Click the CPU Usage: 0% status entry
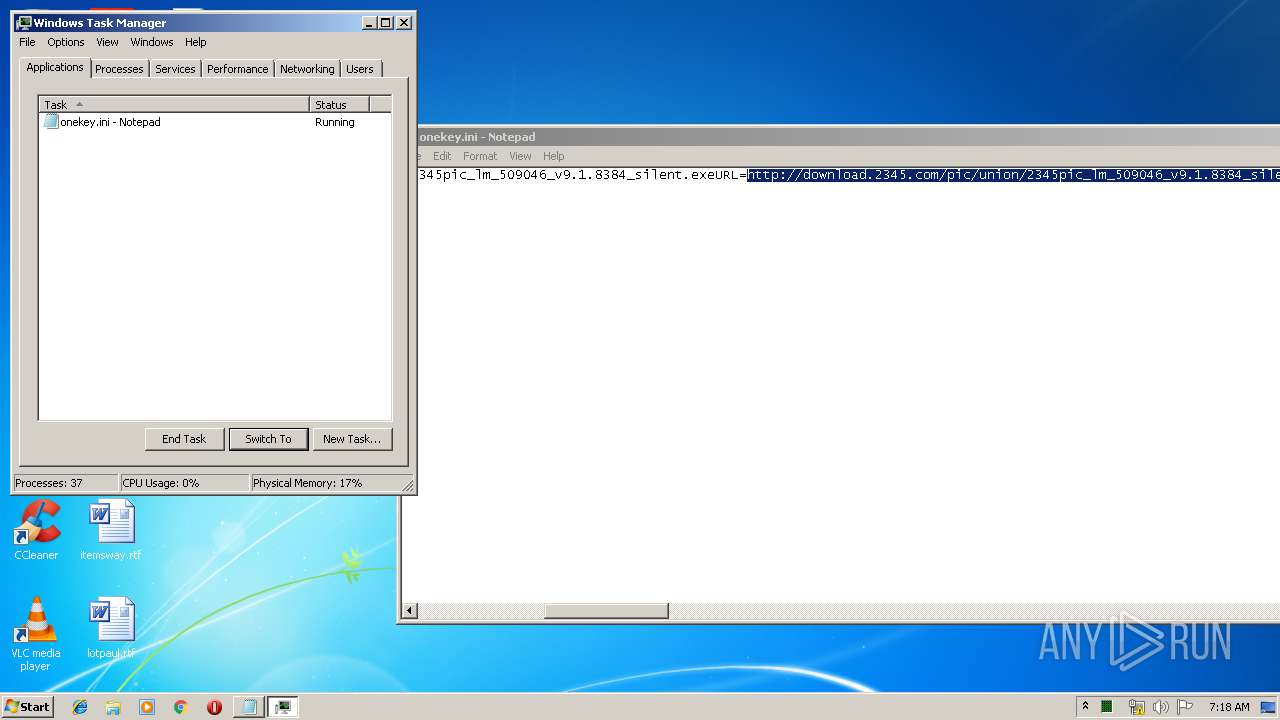The height and width of the screenshot is (720, 1280). (184, 483)
